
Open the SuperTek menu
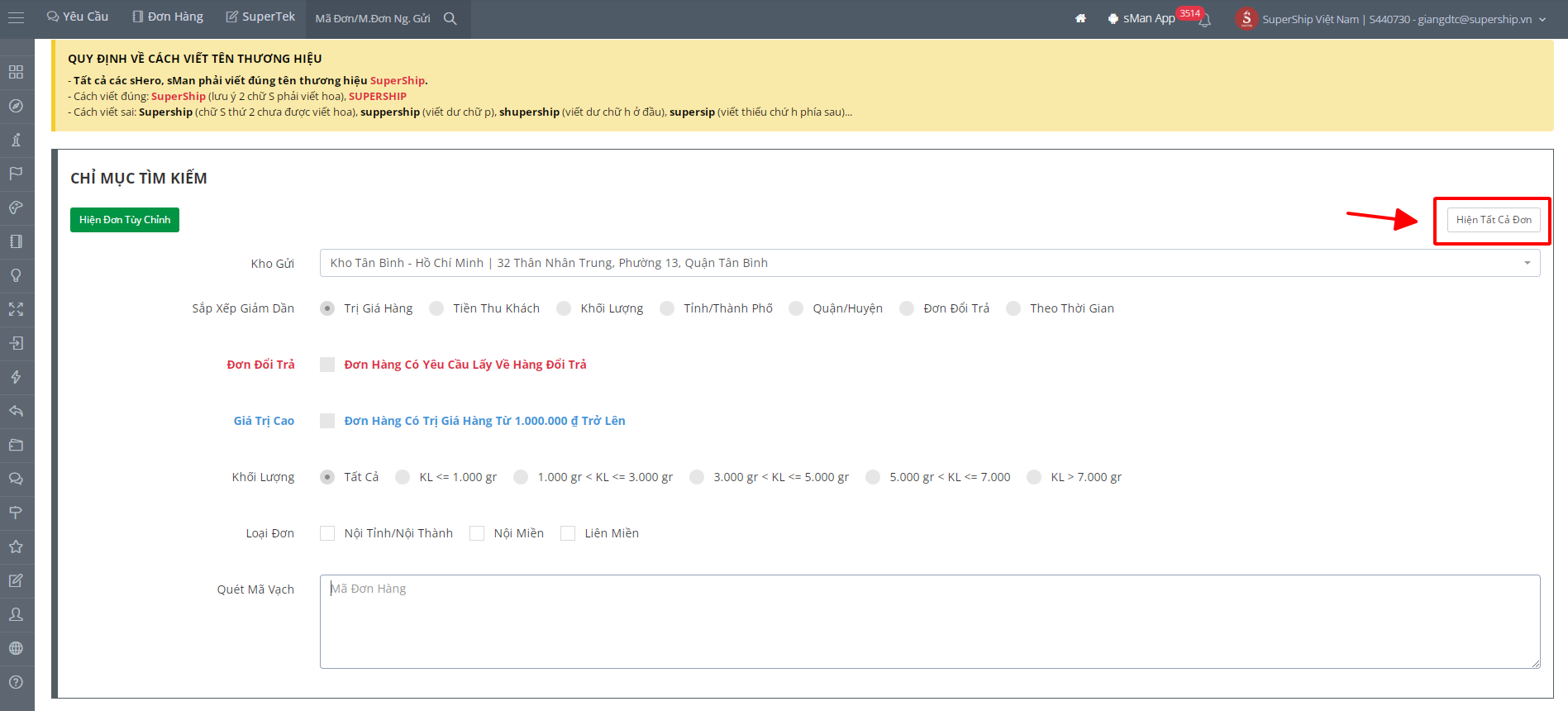[260, 17]
